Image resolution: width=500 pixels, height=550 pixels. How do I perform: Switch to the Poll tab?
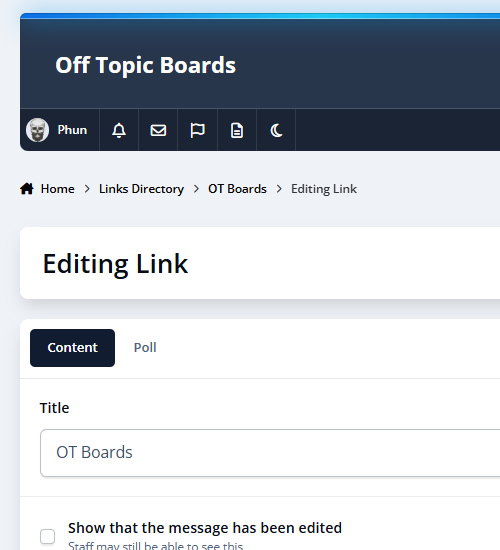[145, 348]
